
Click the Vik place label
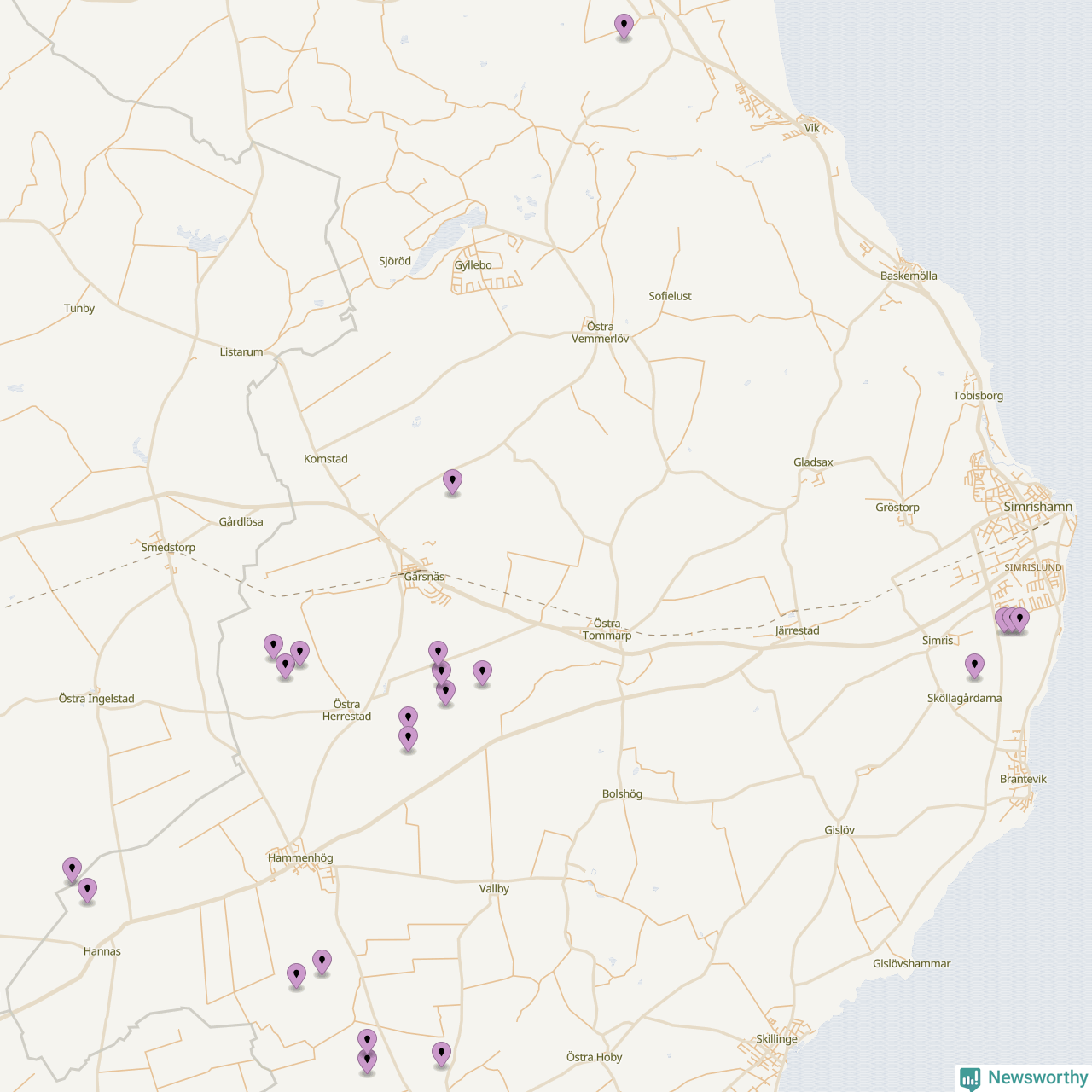pos(811,128)
